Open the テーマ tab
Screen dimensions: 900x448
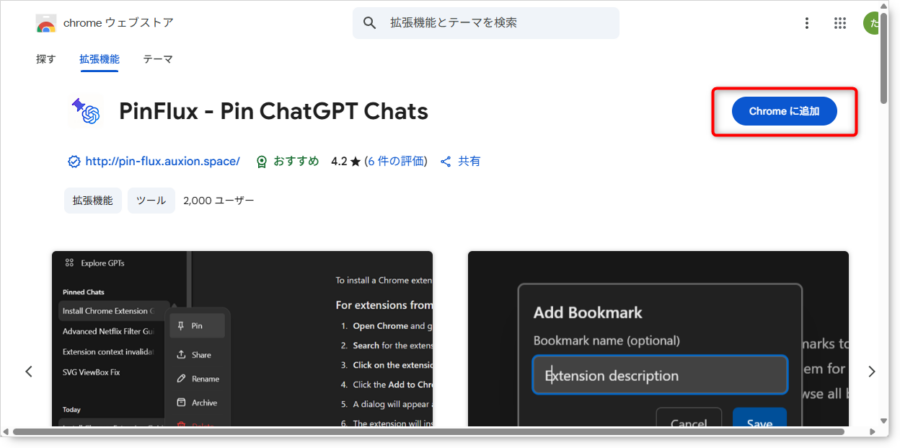tap(157, 59)
